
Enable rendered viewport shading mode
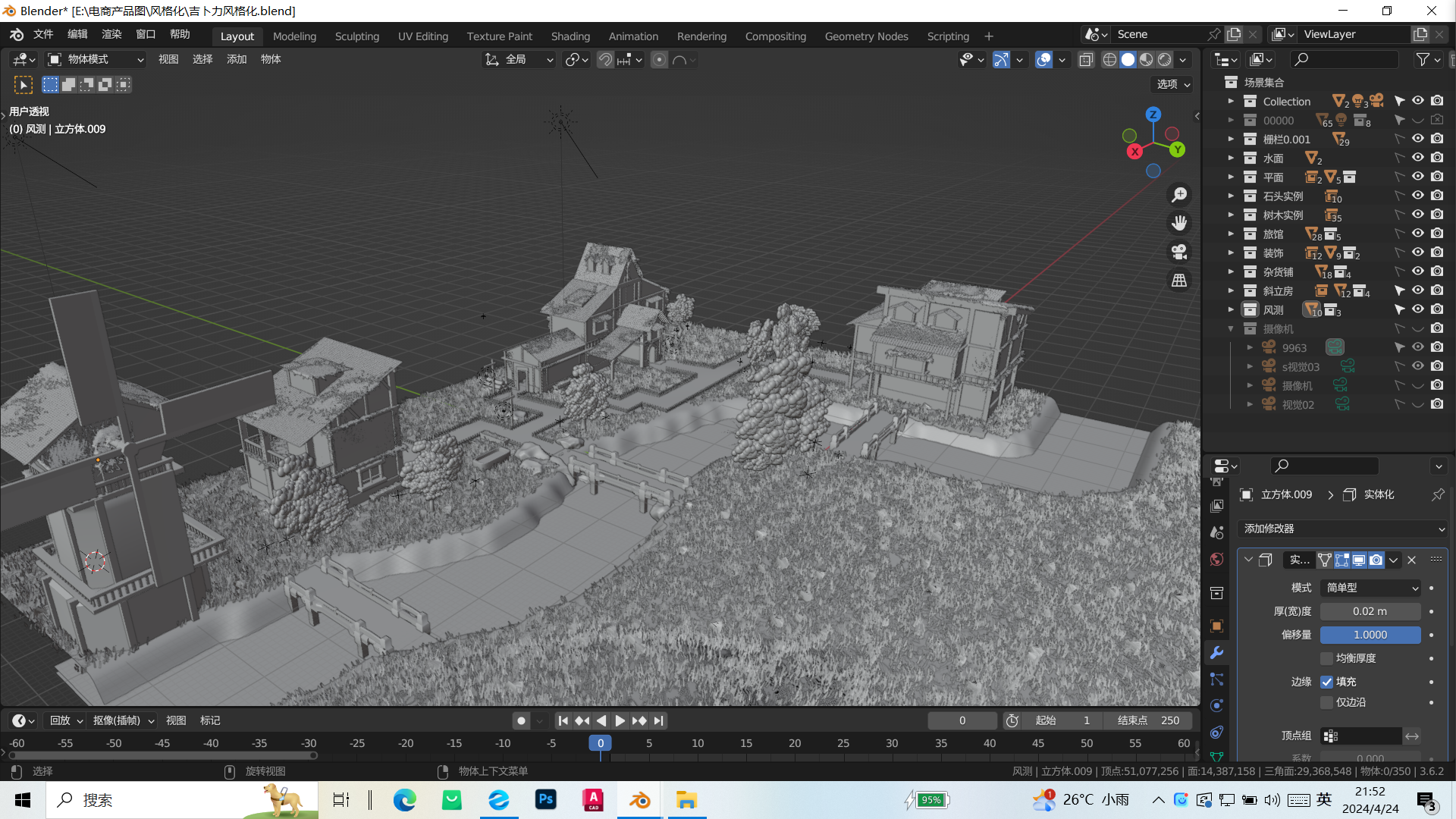(x=1165, y=60)
